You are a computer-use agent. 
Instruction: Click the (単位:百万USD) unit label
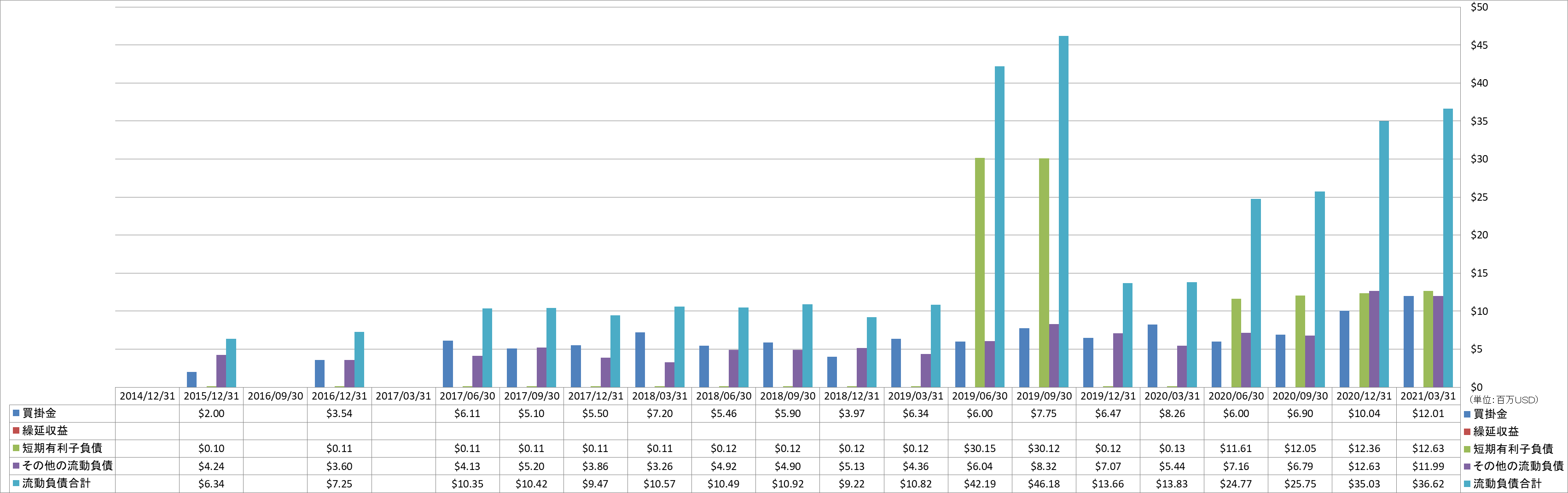coord(1504,400)
